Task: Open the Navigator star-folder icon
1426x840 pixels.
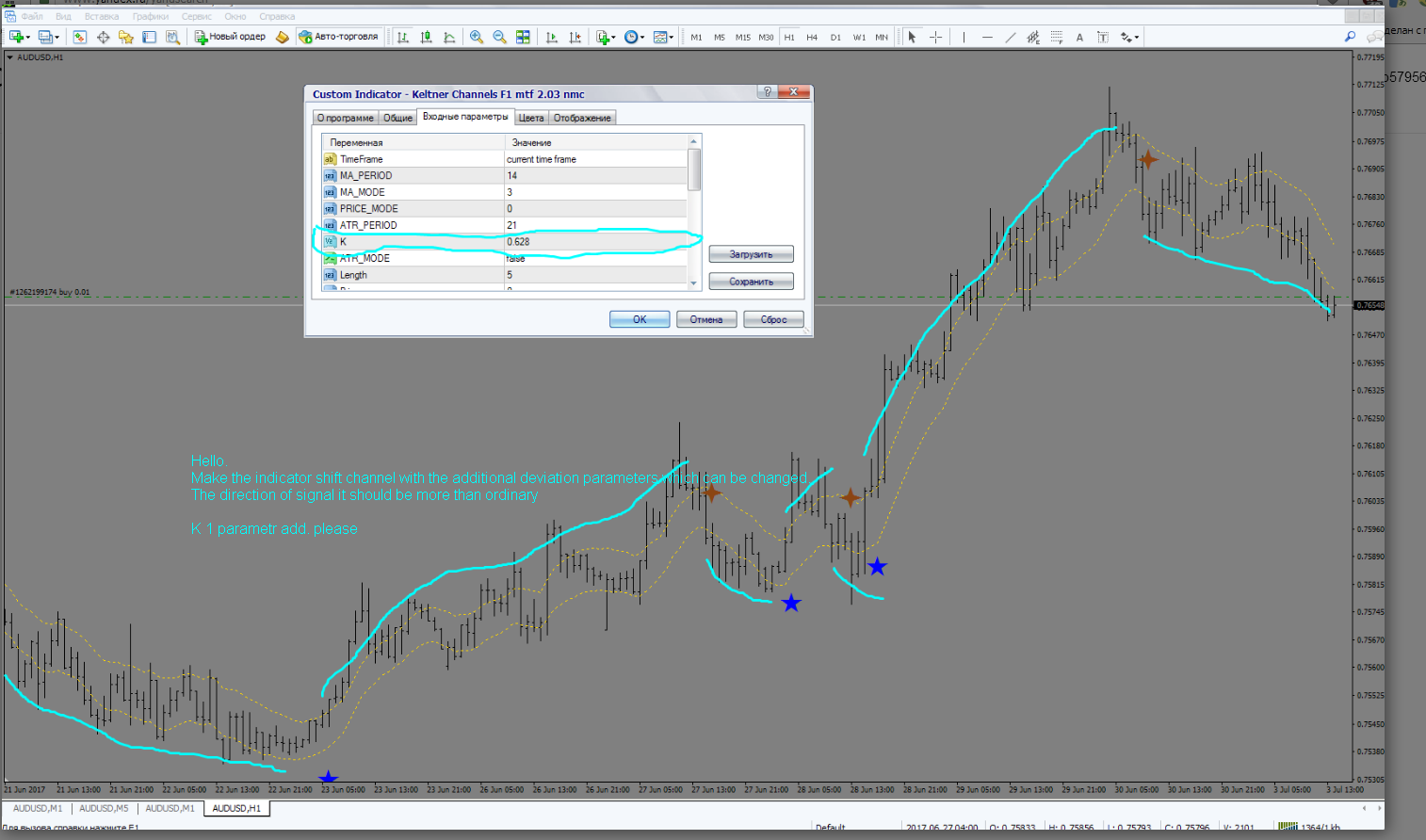Action: point(125,37)
